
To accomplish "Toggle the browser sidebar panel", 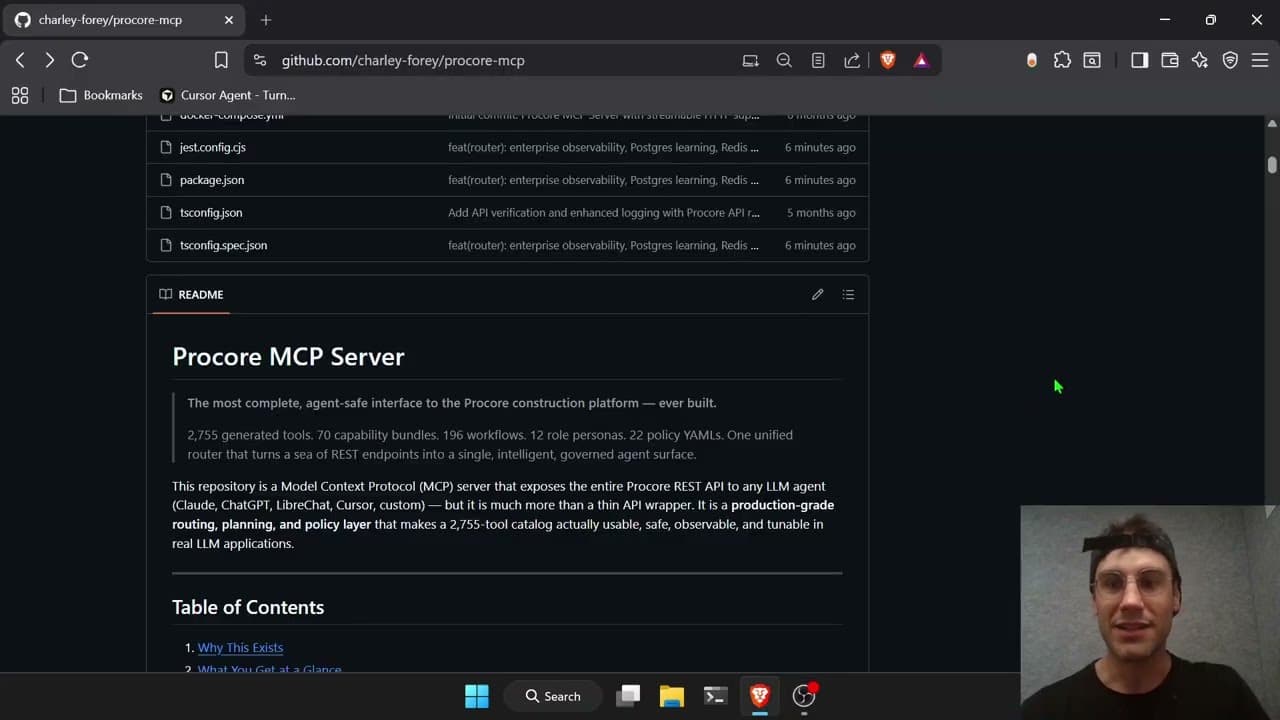I will [1140, 60].
